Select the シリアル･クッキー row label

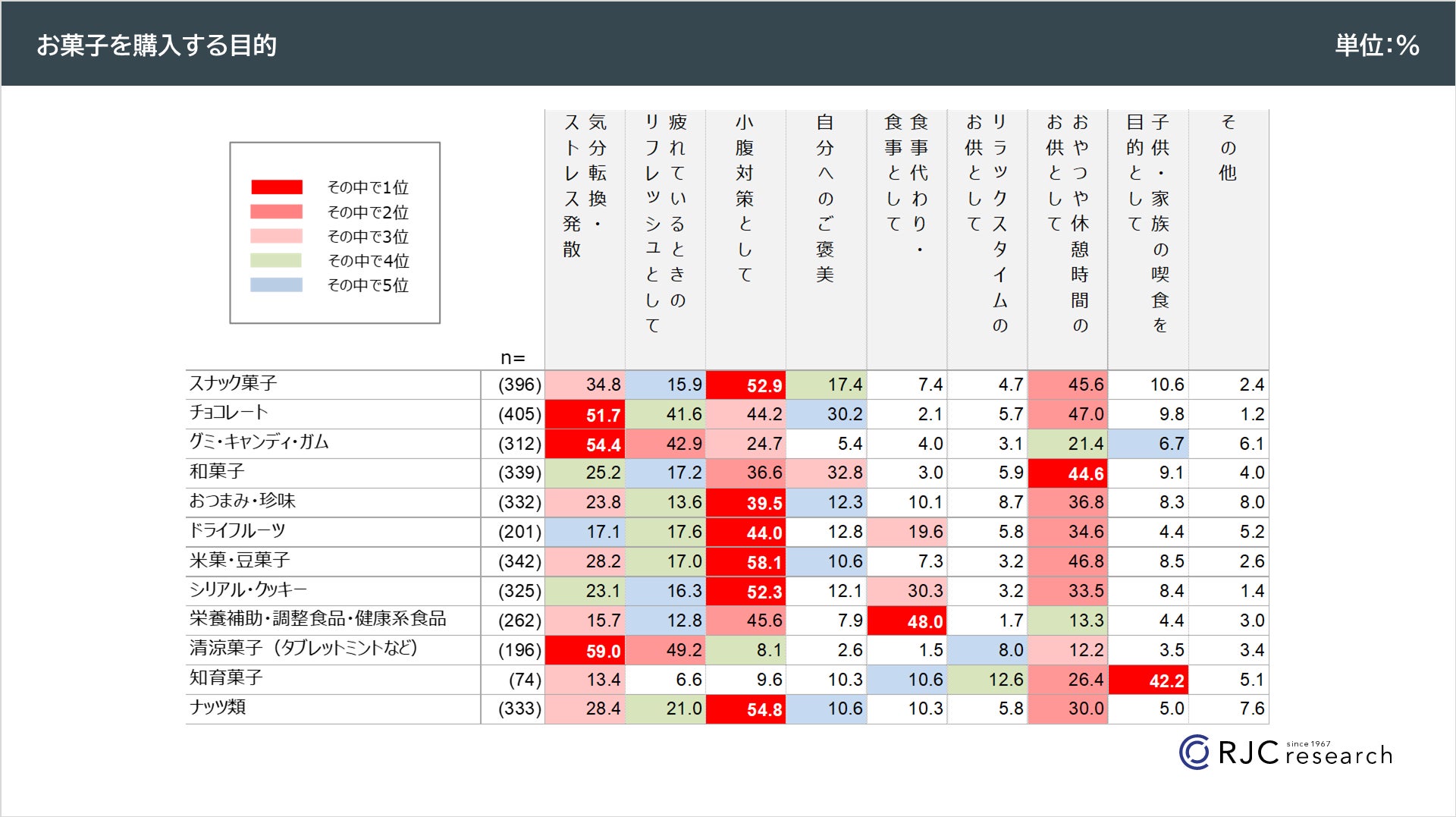[248, 590]
